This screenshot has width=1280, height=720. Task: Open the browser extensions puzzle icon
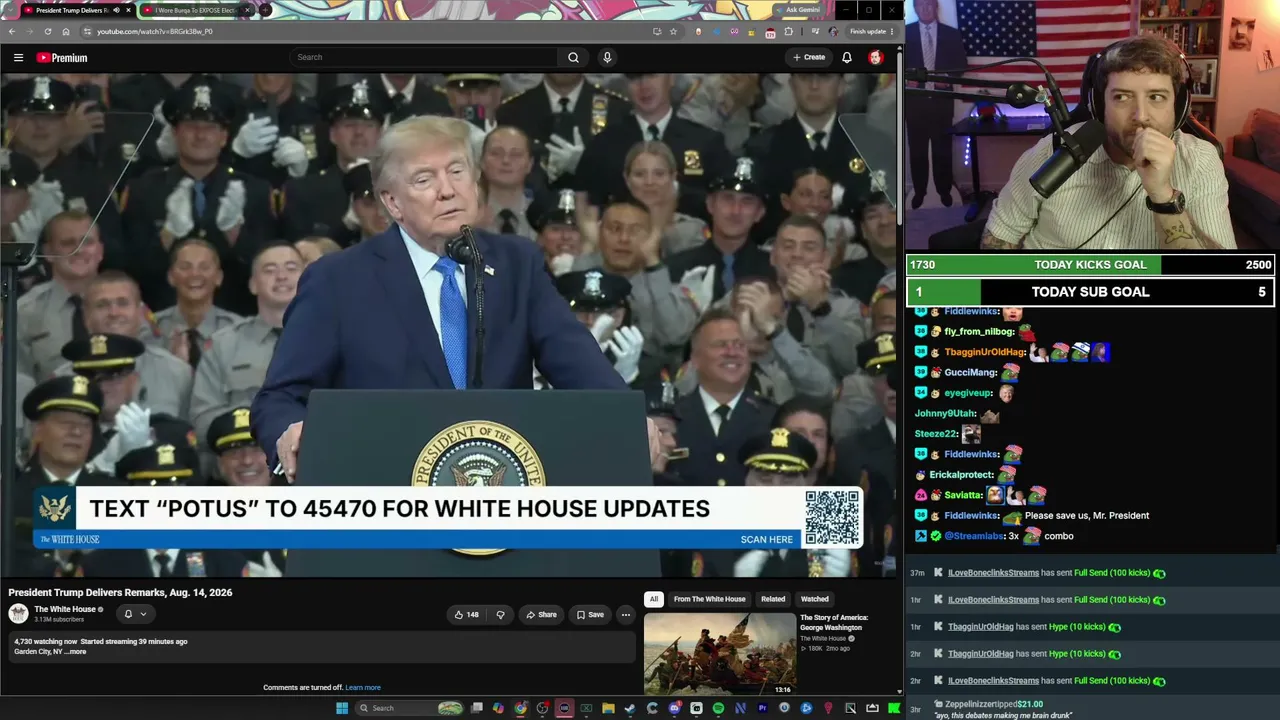788,31
